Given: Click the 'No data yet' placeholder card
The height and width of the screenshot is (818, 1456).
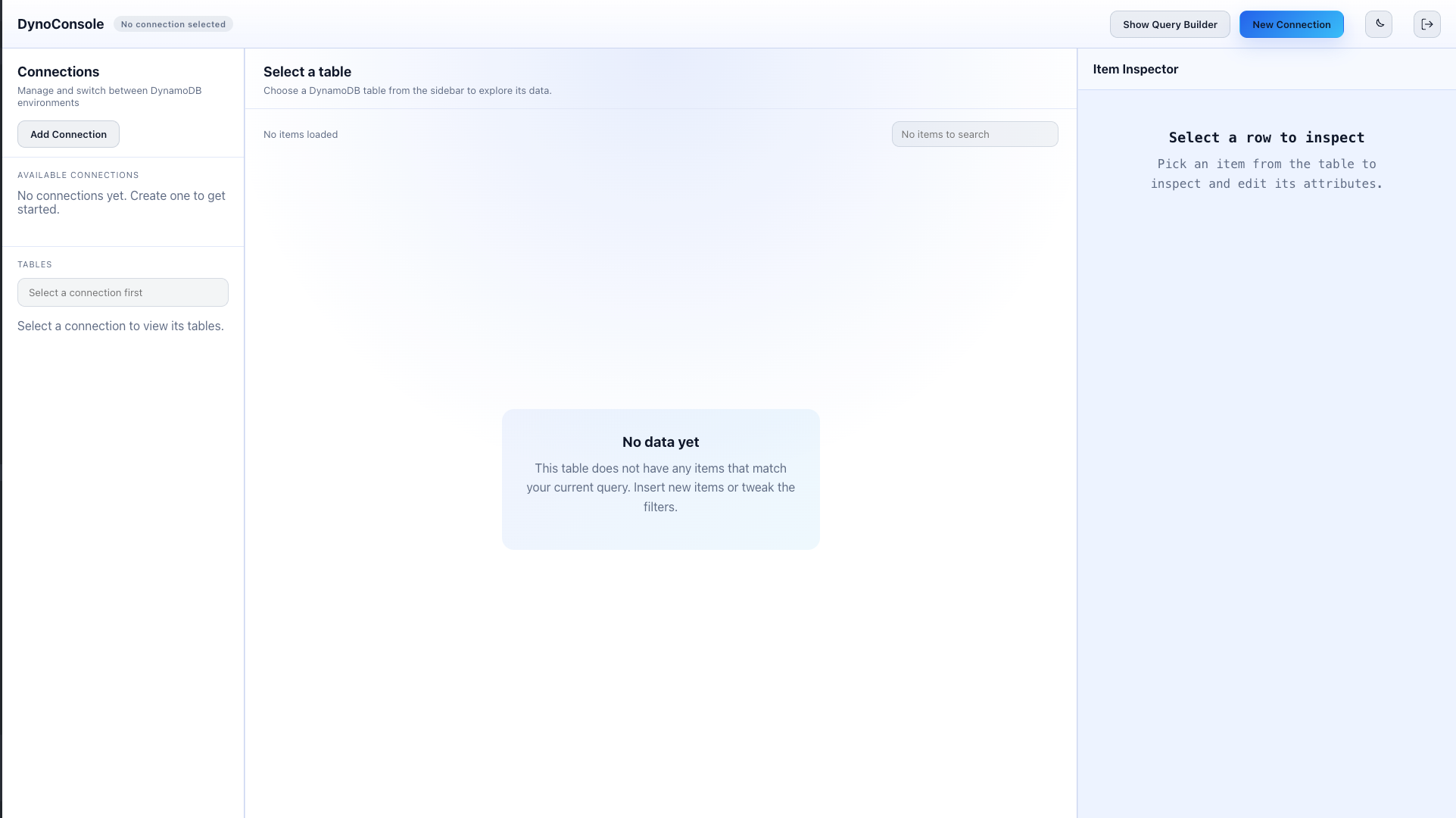Looking at the screenshot, I should click(x=660, y=479).
